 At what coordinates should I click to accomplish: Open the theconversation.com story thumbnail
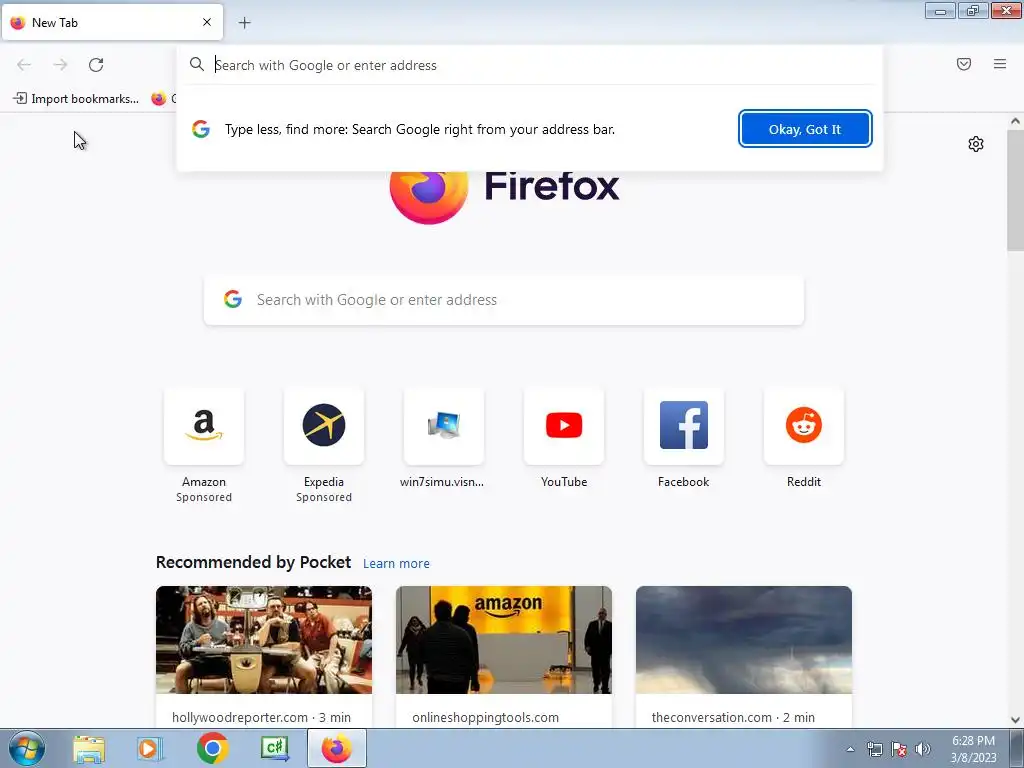point(744,640)
